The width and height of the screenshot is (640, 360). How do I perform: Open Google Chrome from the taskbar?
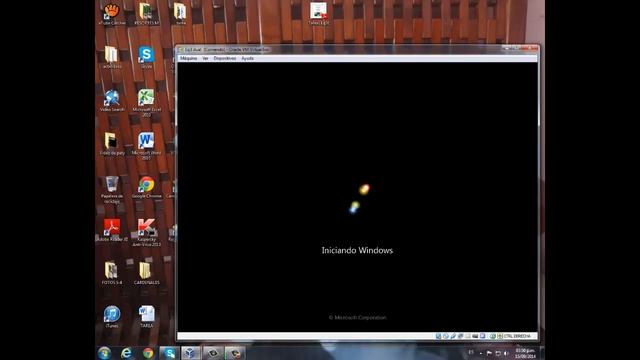[148, 353]
